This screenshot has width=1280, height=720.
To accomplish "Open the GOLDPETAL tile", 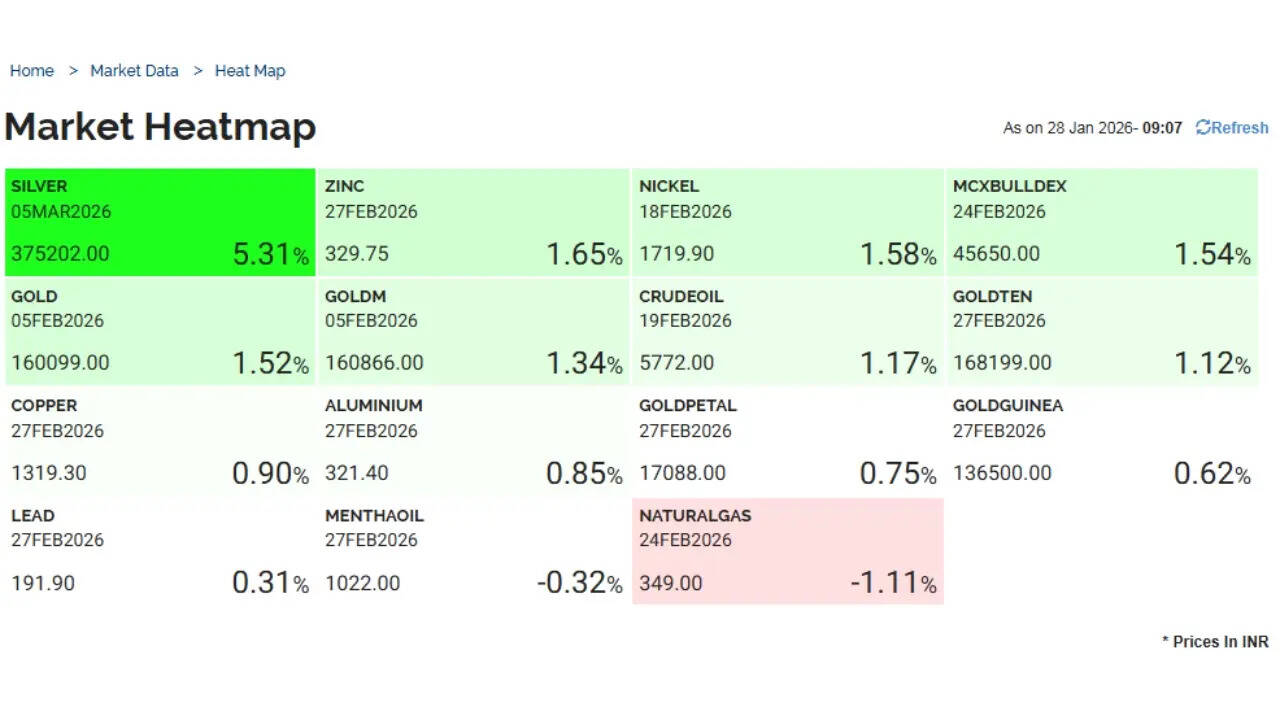I will tap(788, 441).
